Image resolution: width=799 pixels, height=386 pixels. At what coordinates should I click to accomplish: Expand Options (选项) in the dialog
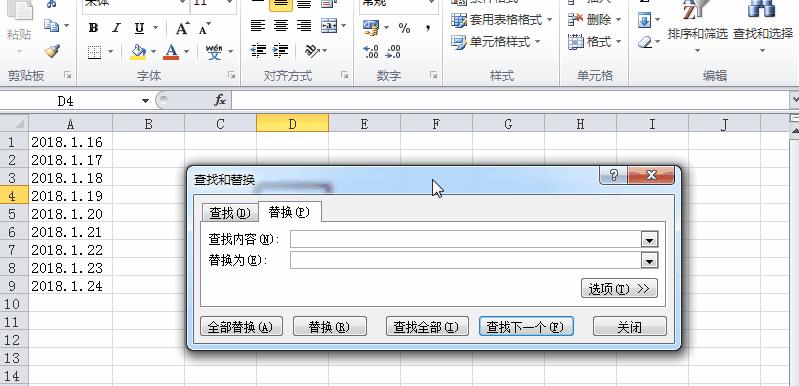point(619,289)
